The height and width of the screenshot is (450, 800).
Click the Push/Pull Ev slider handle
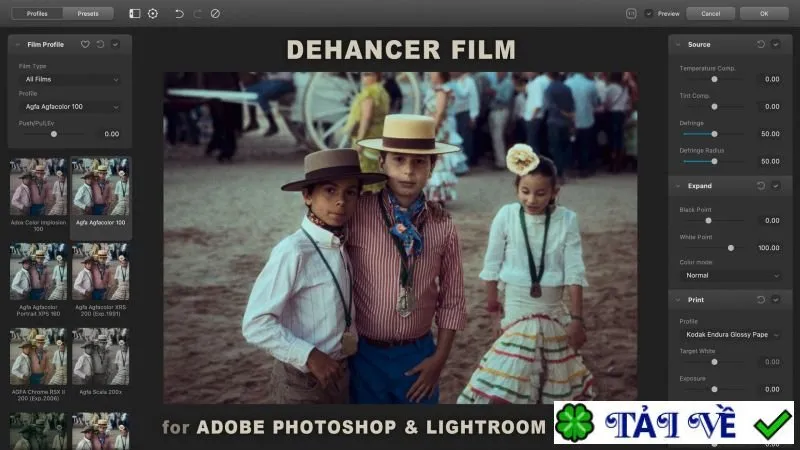pos(54,134)
